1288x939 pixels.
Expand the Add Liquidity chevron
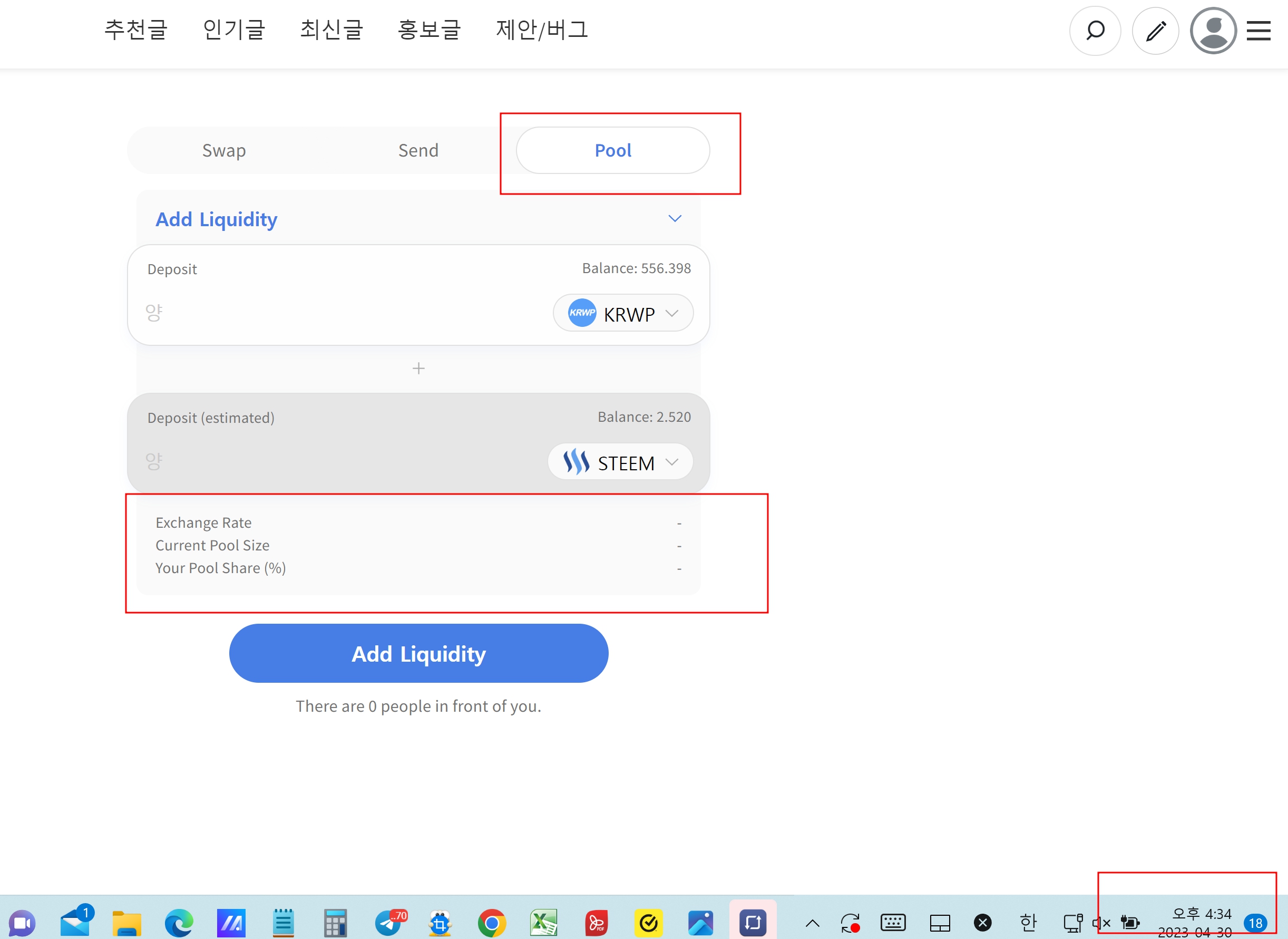(675, 219)
